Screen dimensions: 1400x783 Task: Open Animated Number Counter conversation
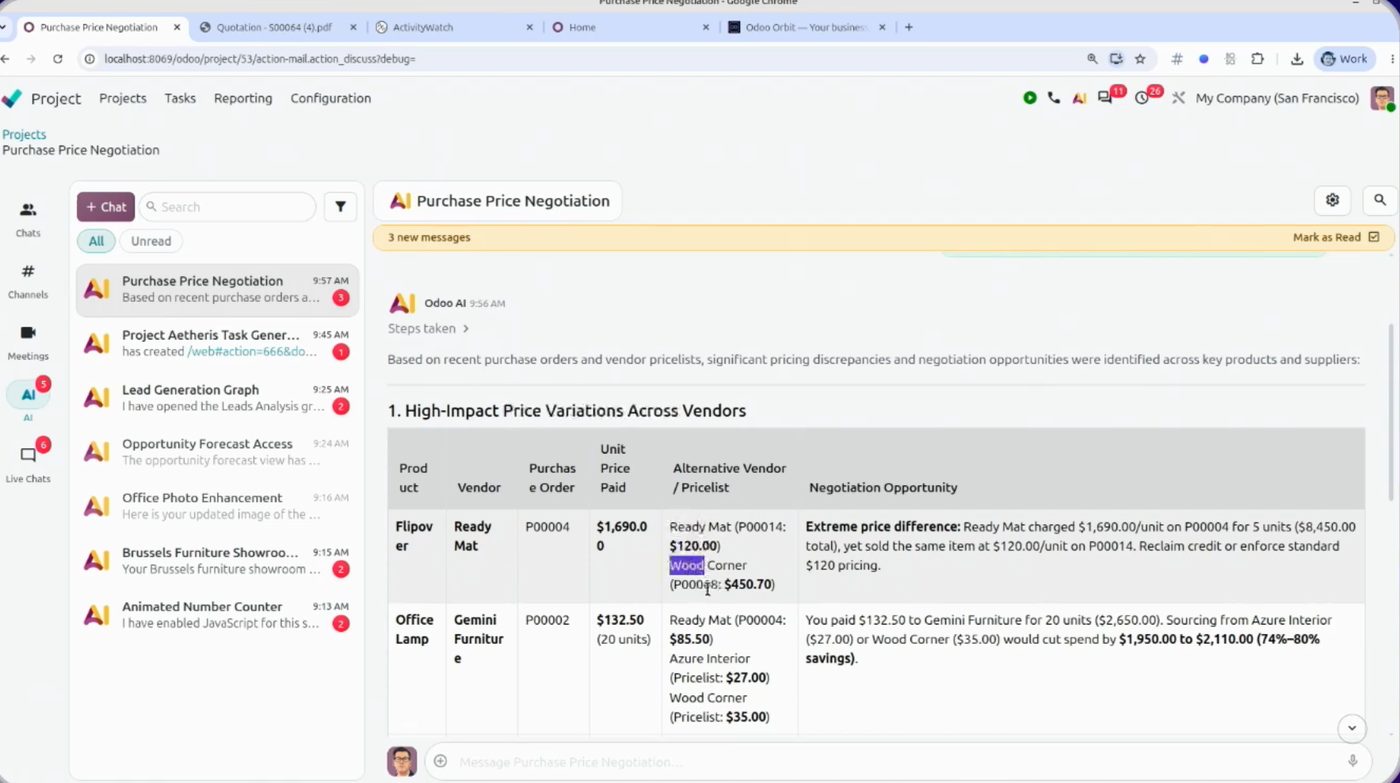point(217,615)
